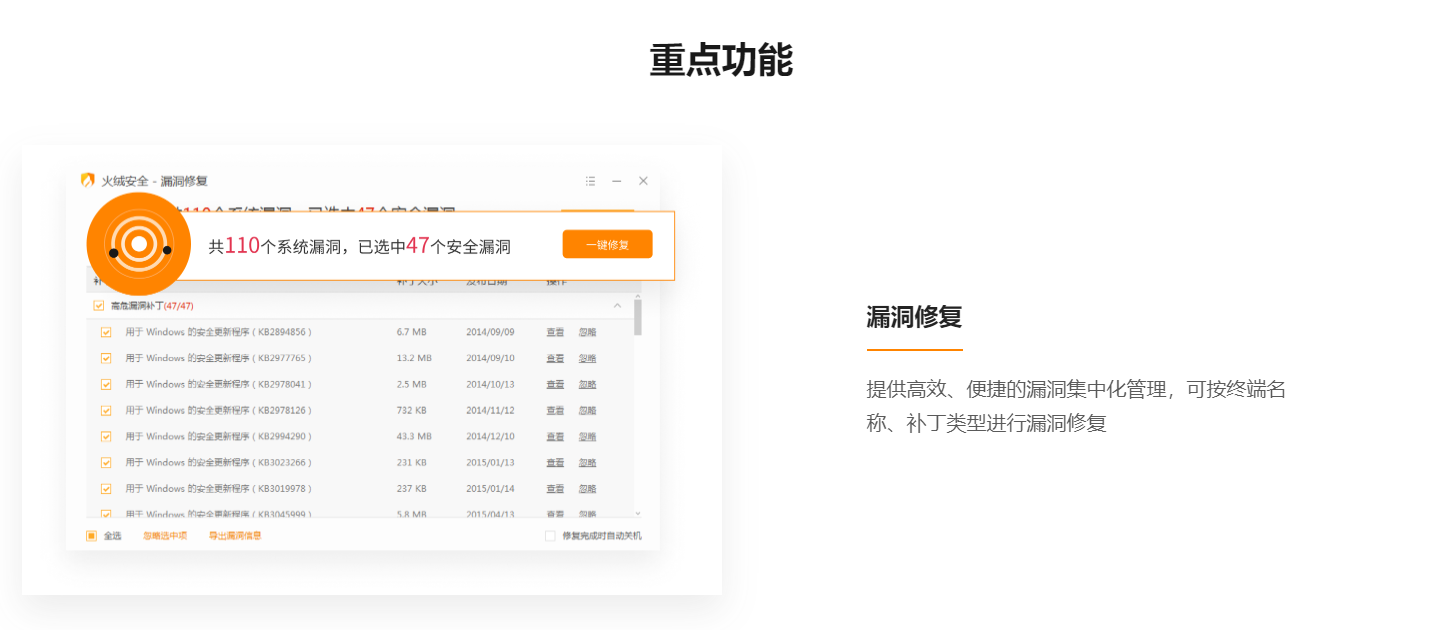The height and width of the screenshot is (630, 1432).
Task: Click 忽略选中项 at the bottom
Action: (165, 536)
